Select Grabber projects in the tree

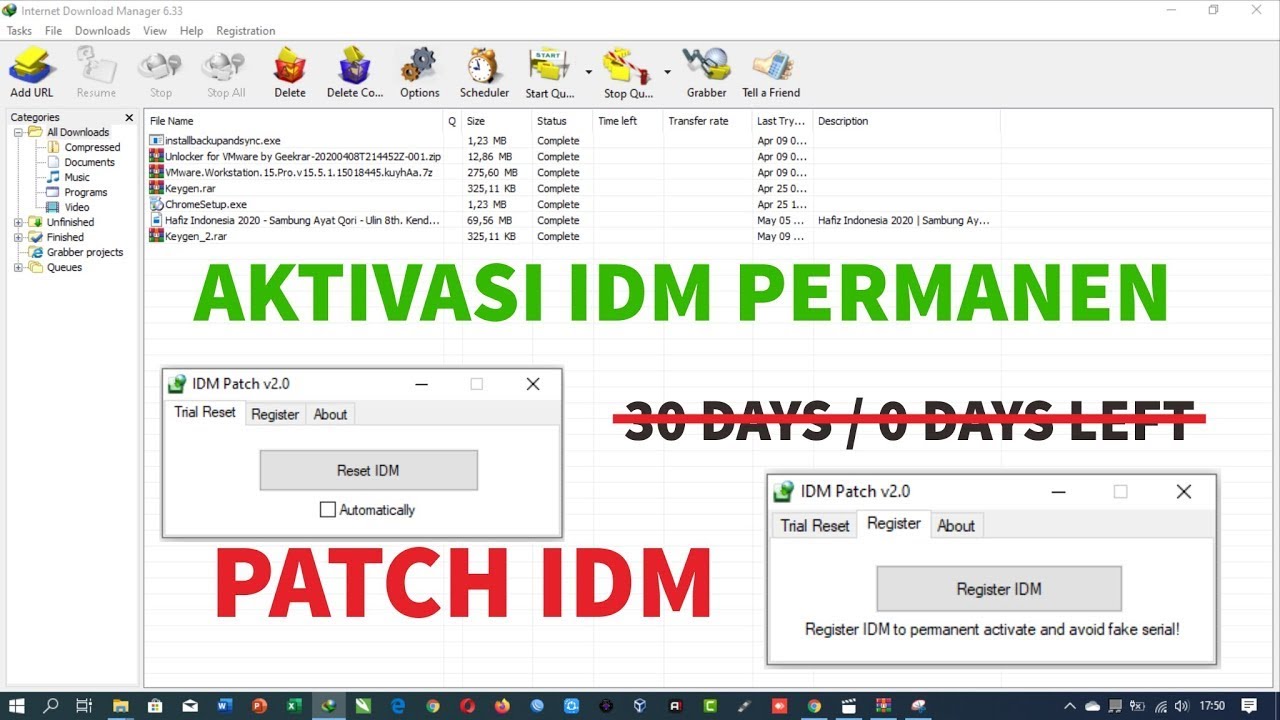coord(76,252)
